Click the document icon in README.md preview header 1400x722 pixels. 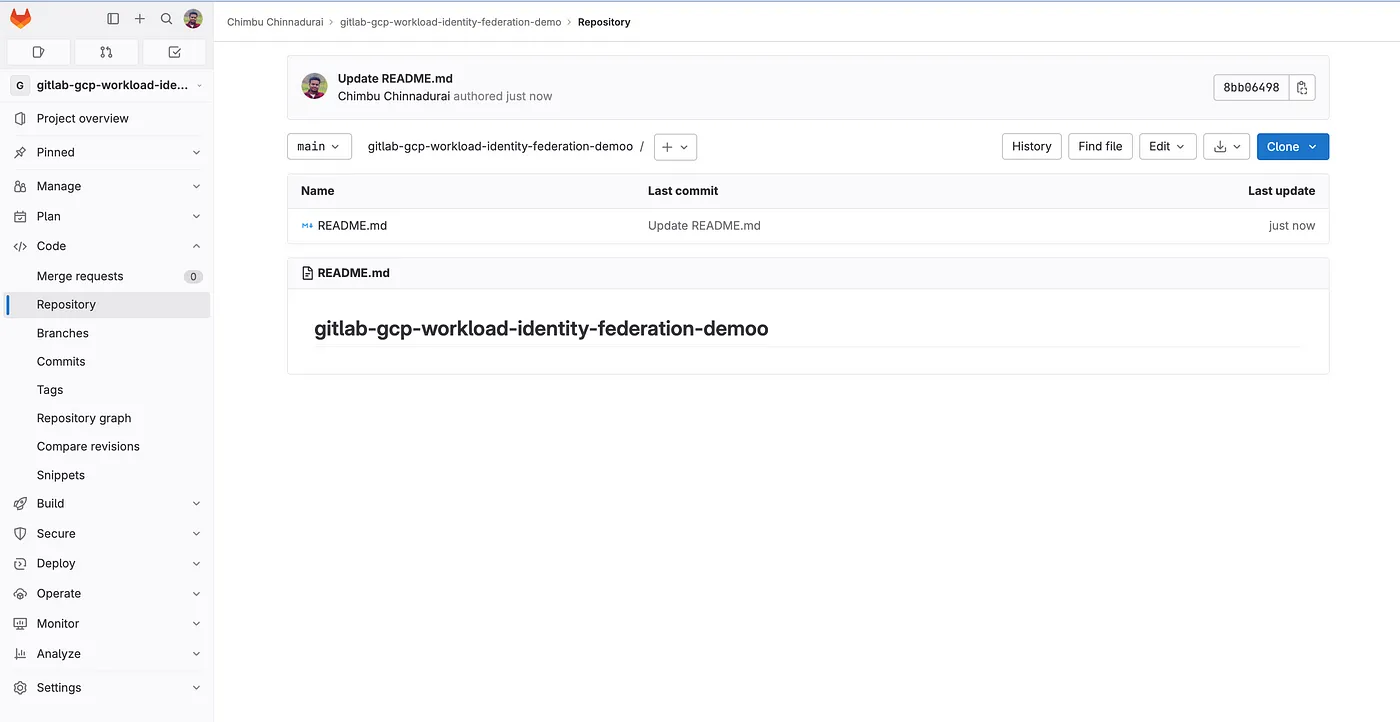(307, 272)
